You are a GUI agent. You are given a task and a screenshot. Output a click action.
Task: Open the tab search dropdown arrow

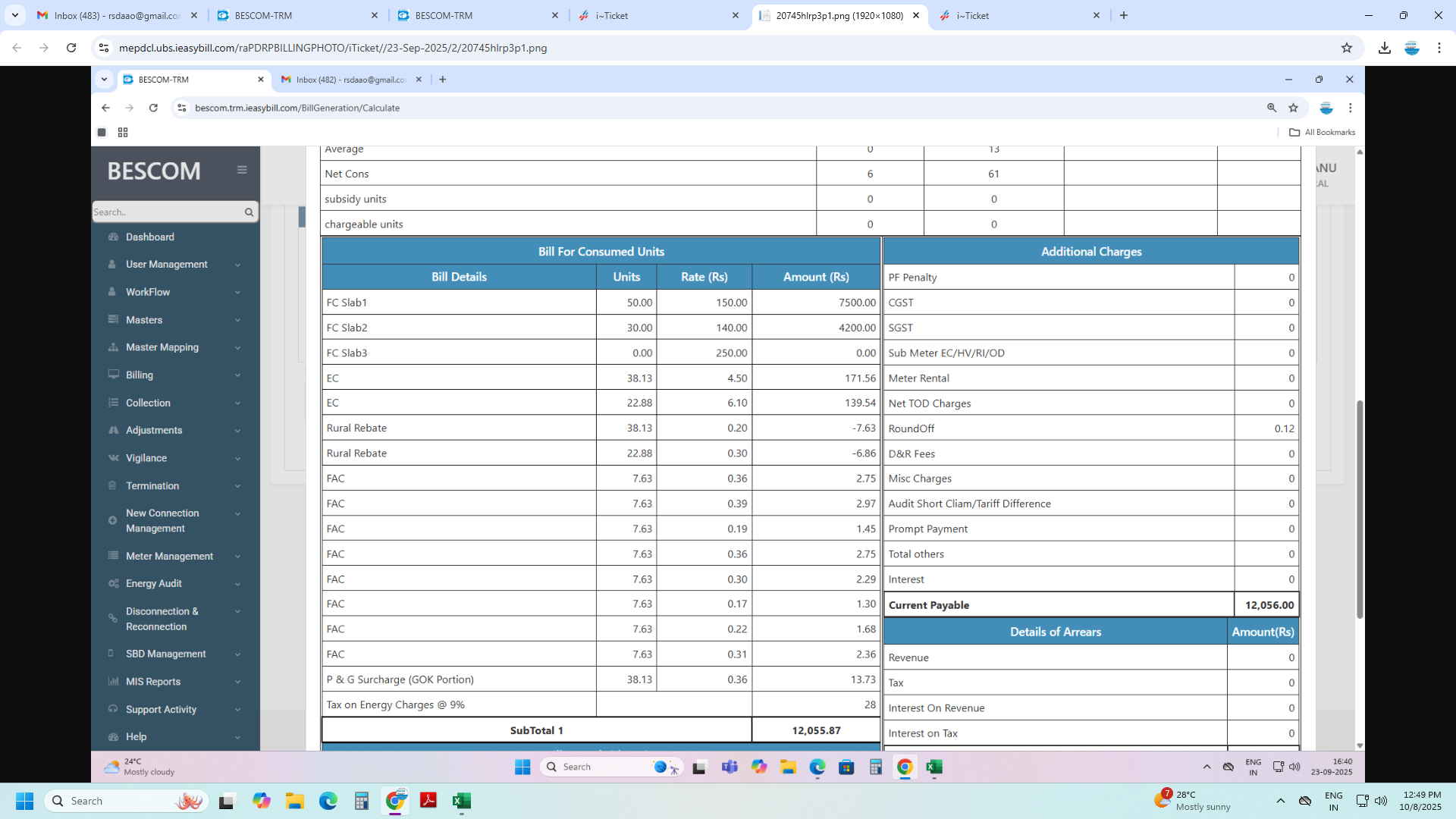14,15
